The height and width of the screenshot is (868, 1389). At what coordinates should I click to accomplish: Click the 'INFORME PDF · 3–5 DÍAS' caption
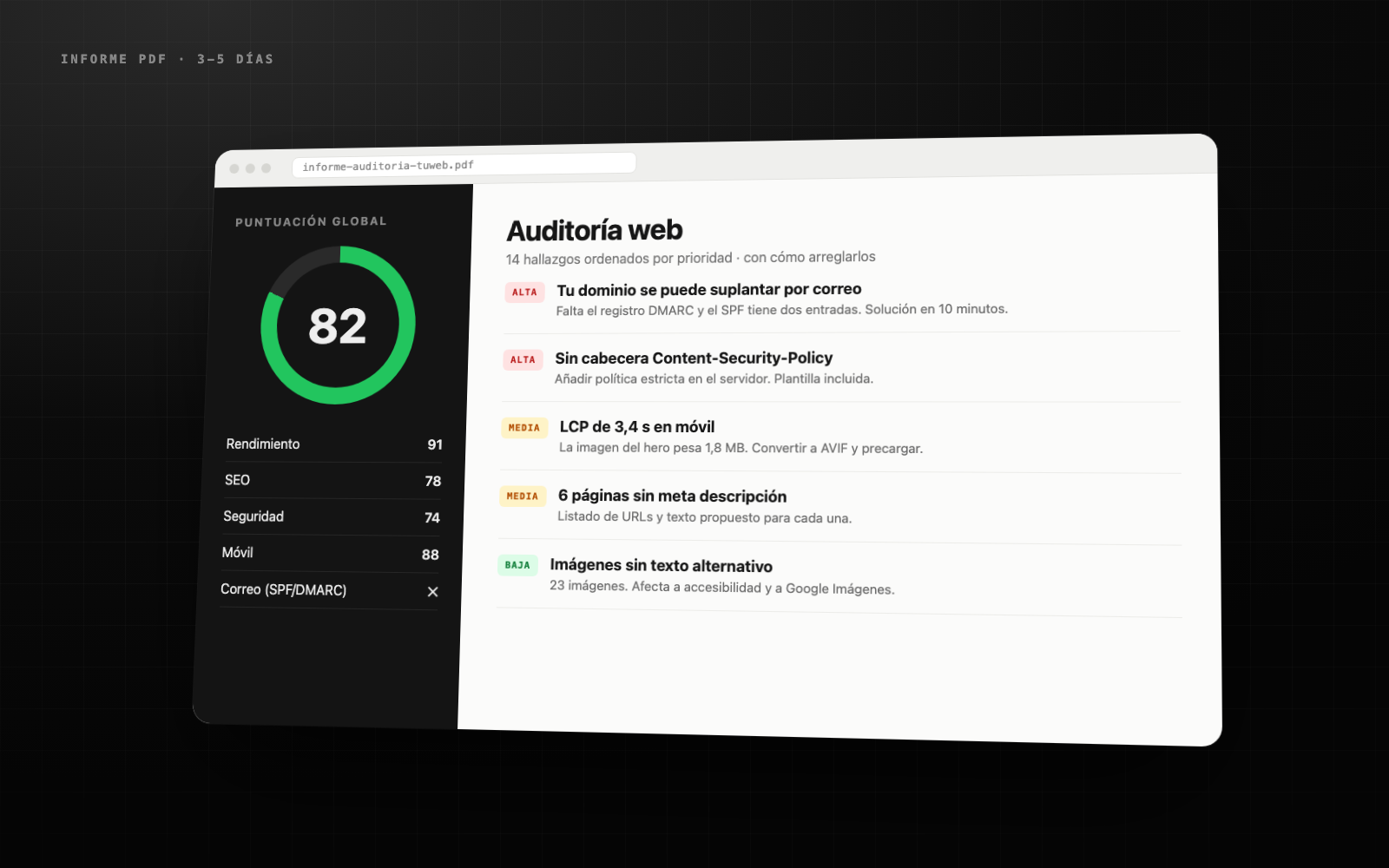coord(168,59)
